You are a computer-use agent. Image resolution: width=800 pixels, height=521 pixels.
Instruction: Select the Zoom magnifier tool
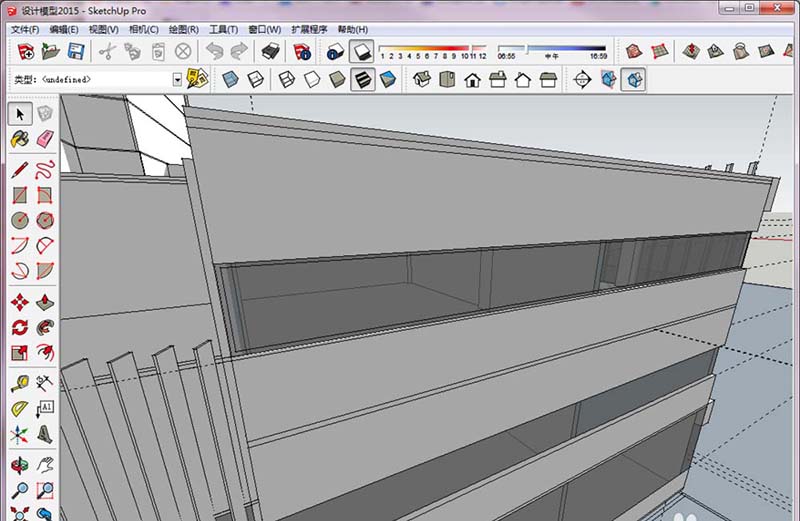coord(20,490)
